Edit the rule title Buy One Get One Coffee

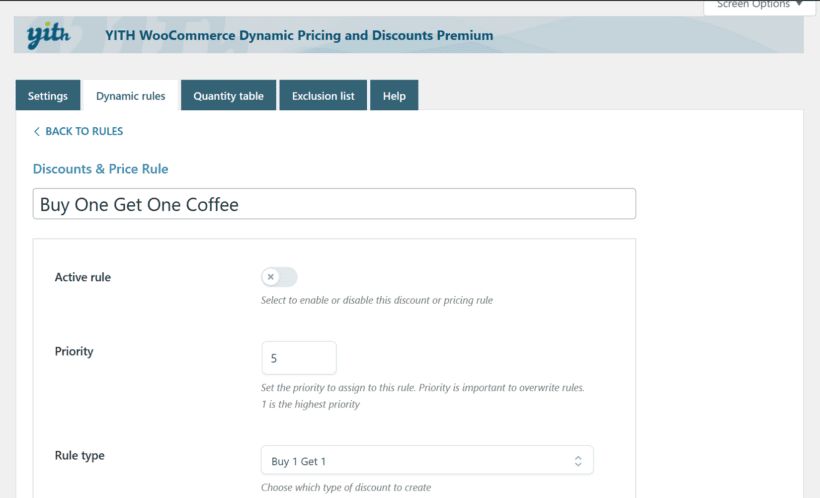tap(334, 204)
